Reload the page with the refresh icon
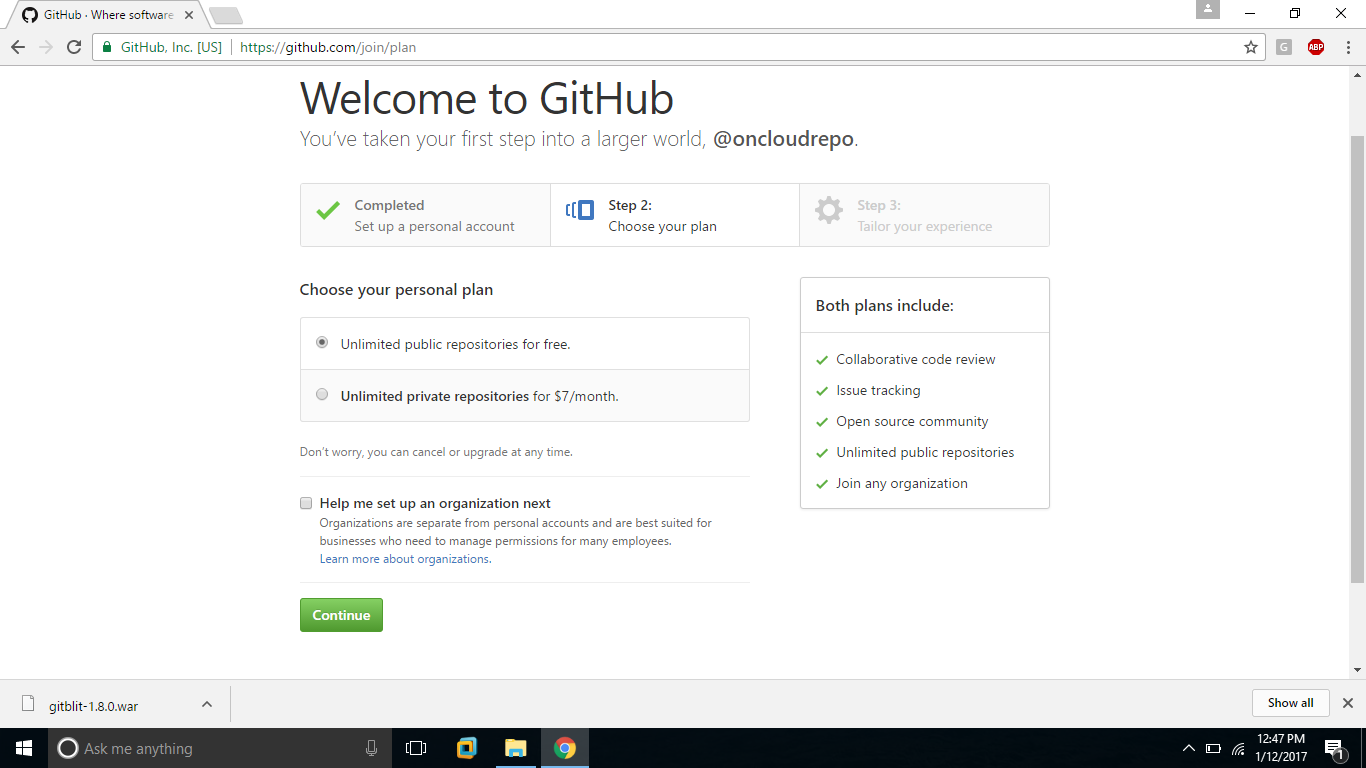Screen dimensions: 1366x768 [x=74, y=47]
